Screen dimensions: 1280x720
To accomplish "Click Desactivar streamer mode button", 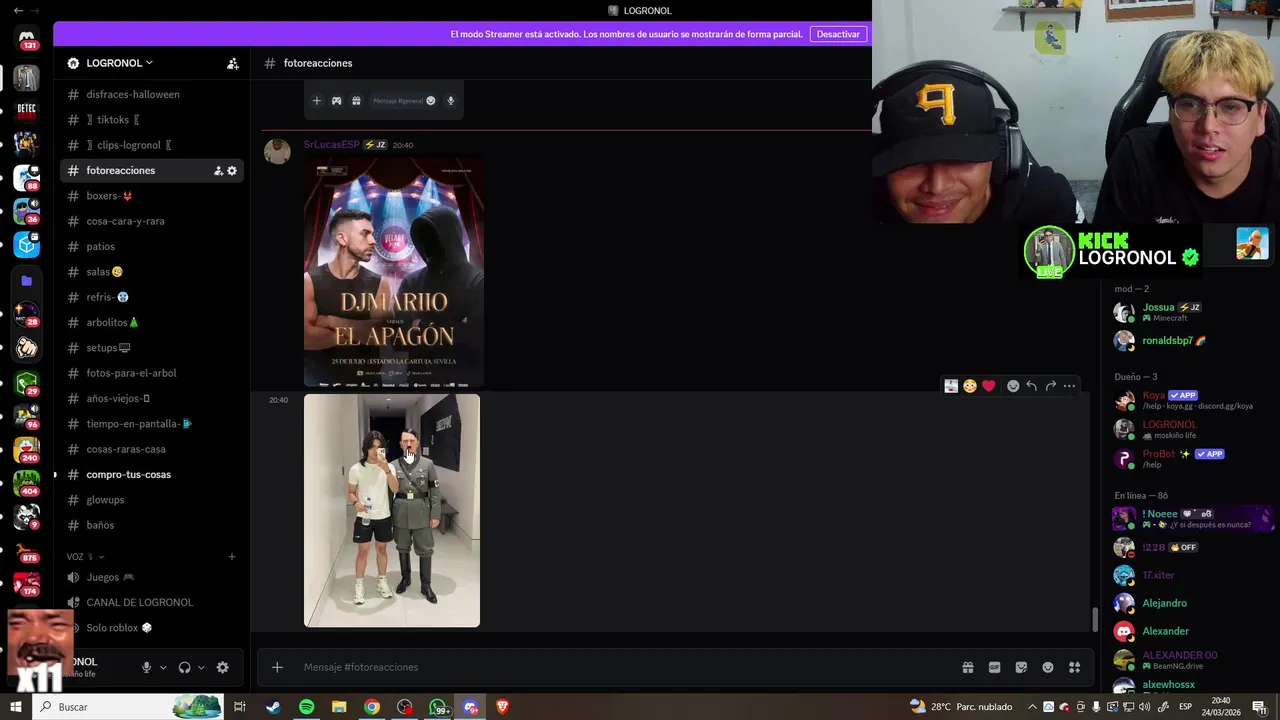I will point(838,34).
